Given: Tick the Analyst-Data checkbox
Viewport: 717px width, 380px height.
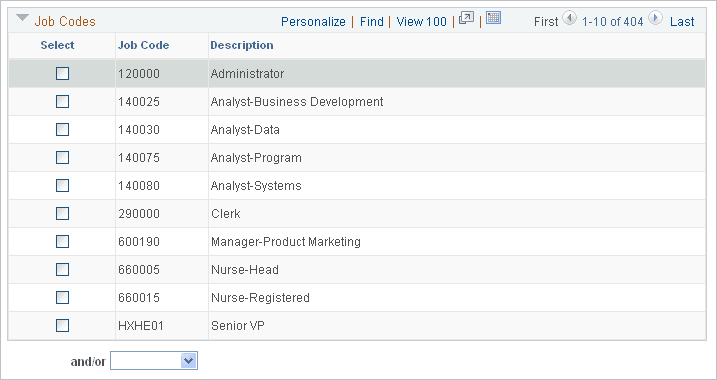Looking at the screenshot, I should [63, 130].
